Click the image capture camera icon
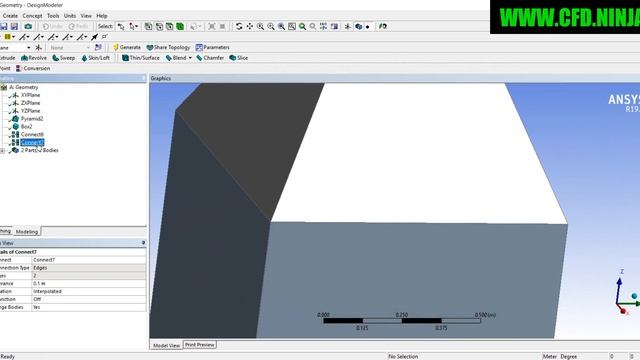The image size is (640, 360). [28, 26]
